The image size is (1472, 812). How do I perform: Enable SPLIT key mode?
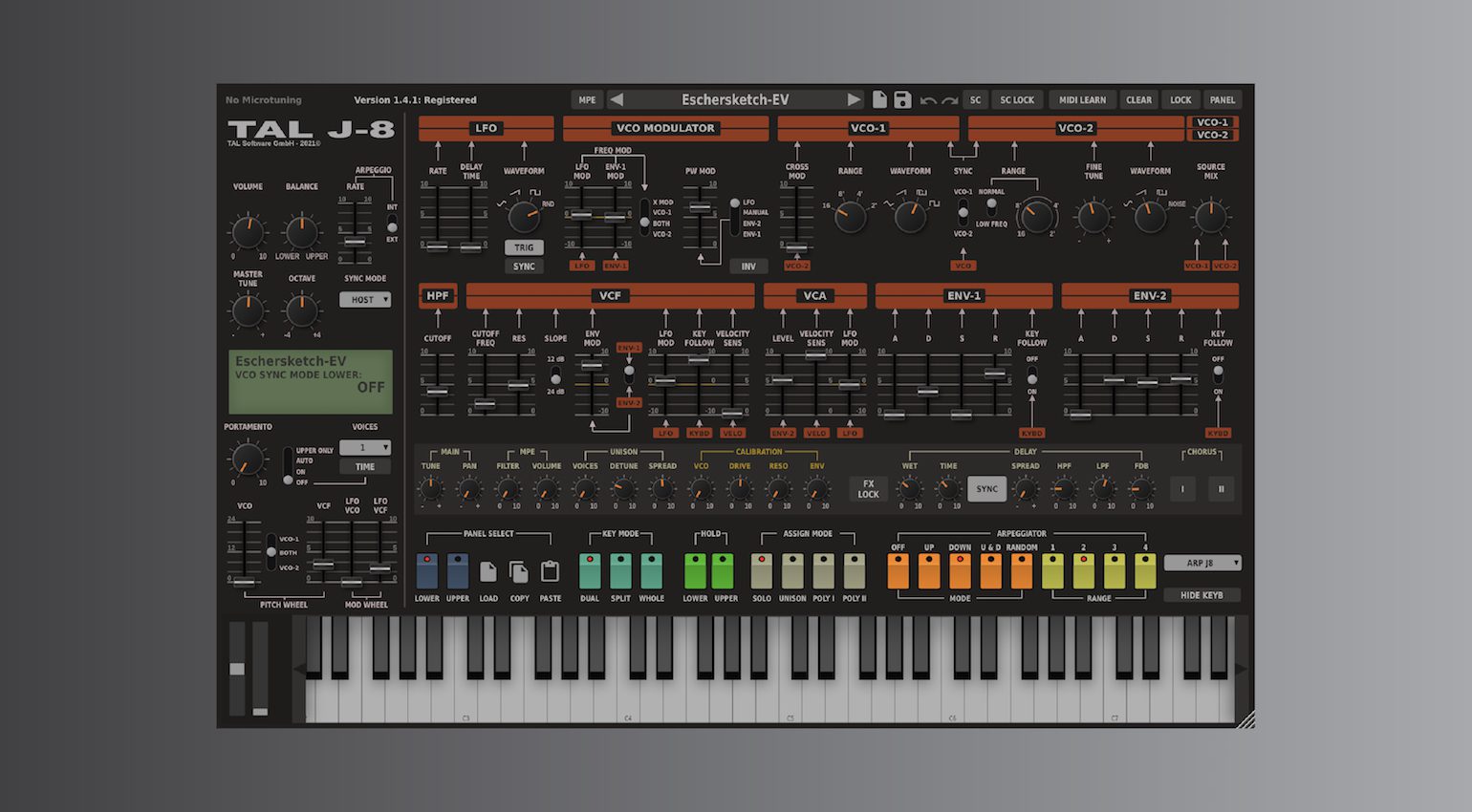620,569
